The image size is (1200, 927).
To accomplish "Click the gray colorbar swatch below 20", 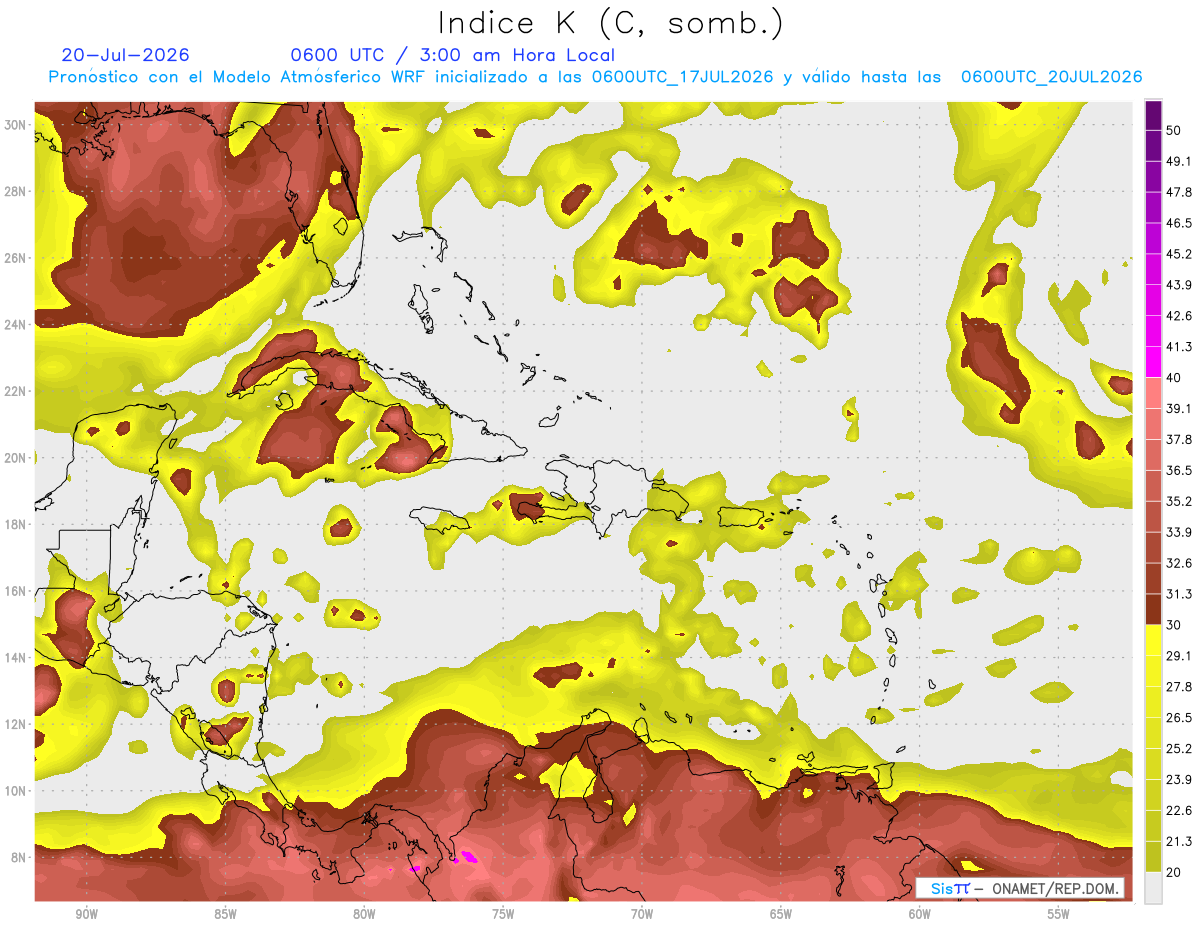I will (1153, 888).
